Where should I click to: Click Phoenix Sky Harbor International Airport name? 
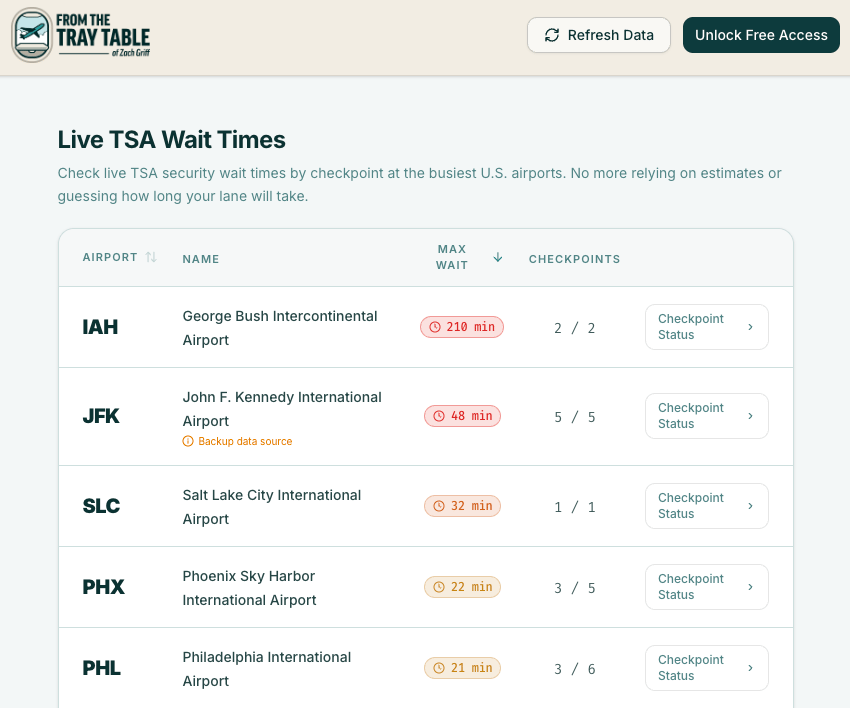pos(249,588)
